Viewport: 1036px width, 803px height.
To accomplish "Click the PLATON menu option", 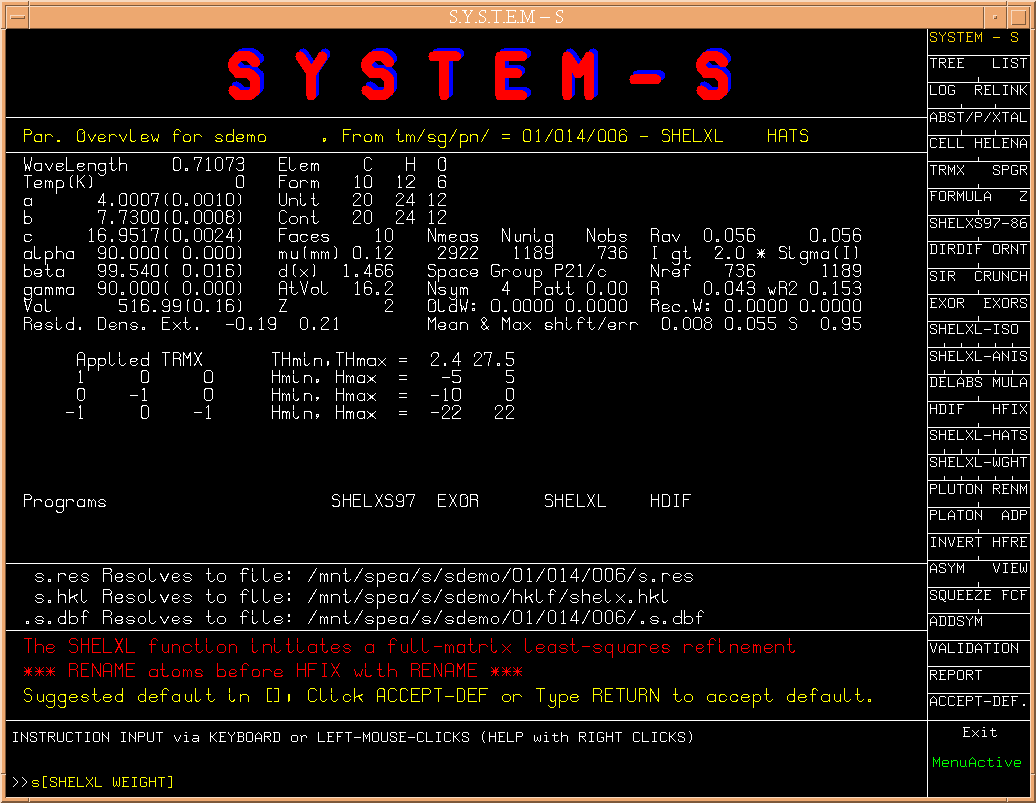I will [954, 516].
